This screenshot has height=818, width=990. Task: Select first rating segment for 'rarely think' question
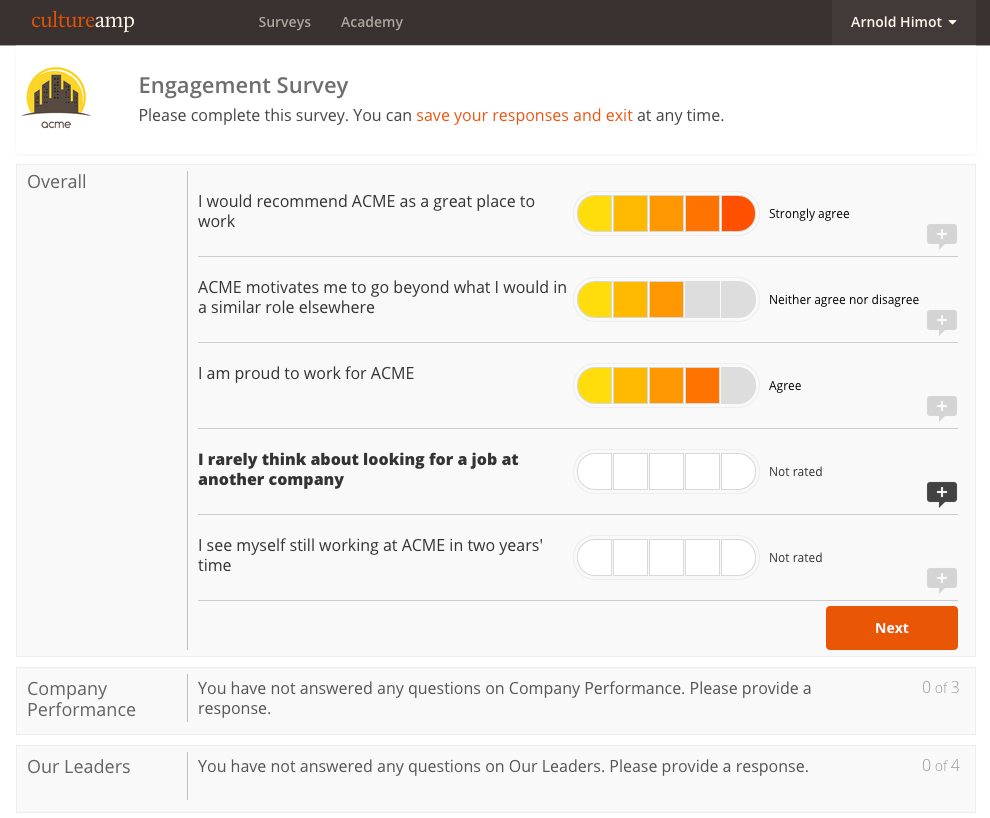click(x=595, y=471)
